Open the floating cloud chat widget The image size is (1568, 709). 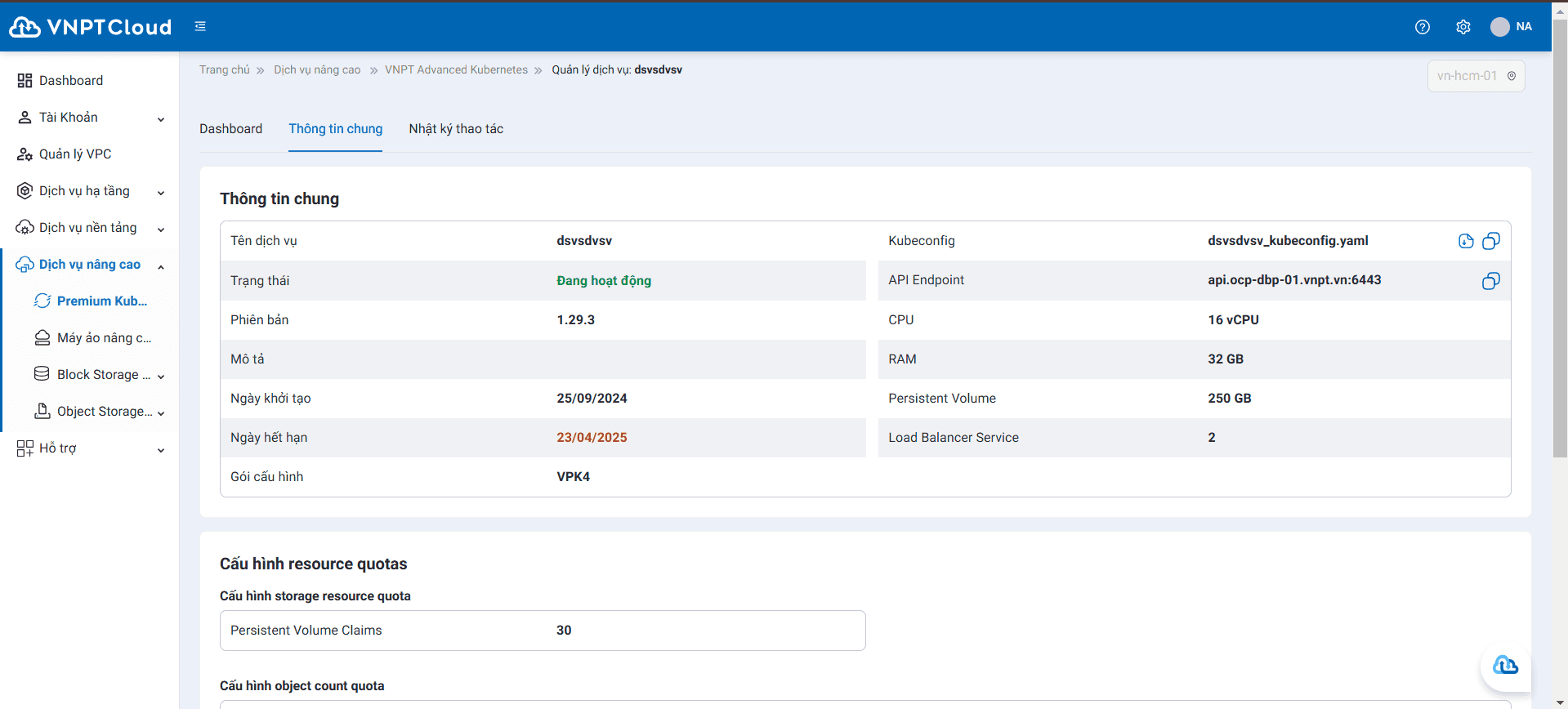(x=1505, y=666)
